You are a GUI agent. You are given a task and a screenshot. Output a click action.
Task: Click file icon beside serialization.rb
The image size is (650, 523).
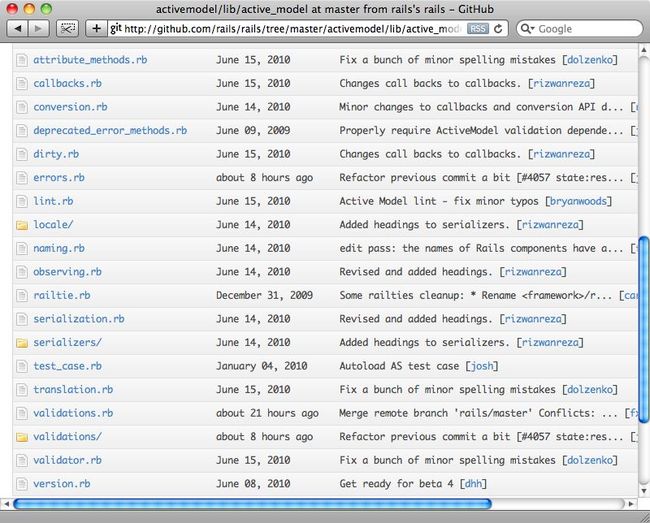click(x=22, y=320)
